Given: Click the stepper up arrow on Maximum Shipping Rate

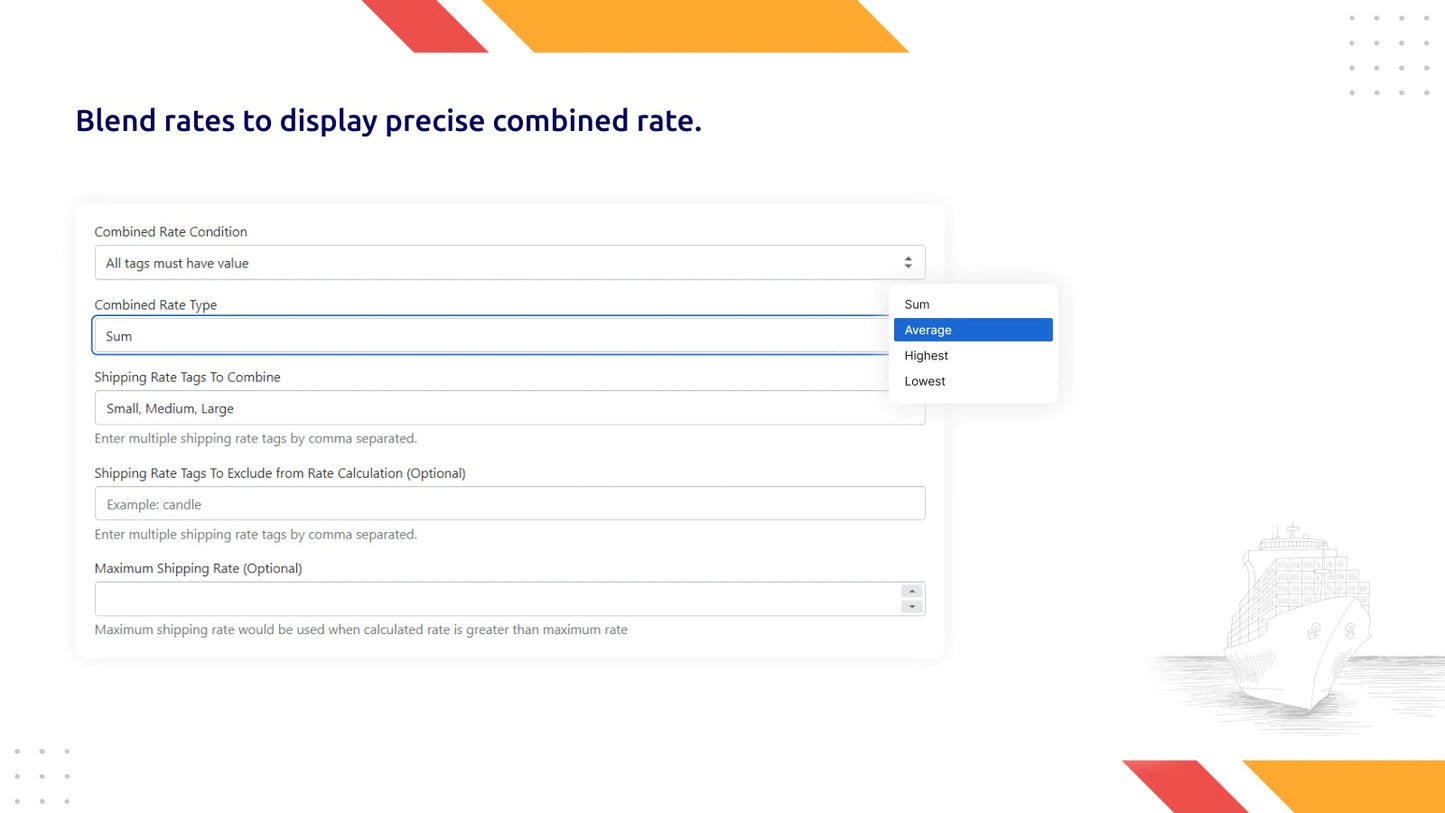Looking at the screenshot, I should tap(911, 590).
